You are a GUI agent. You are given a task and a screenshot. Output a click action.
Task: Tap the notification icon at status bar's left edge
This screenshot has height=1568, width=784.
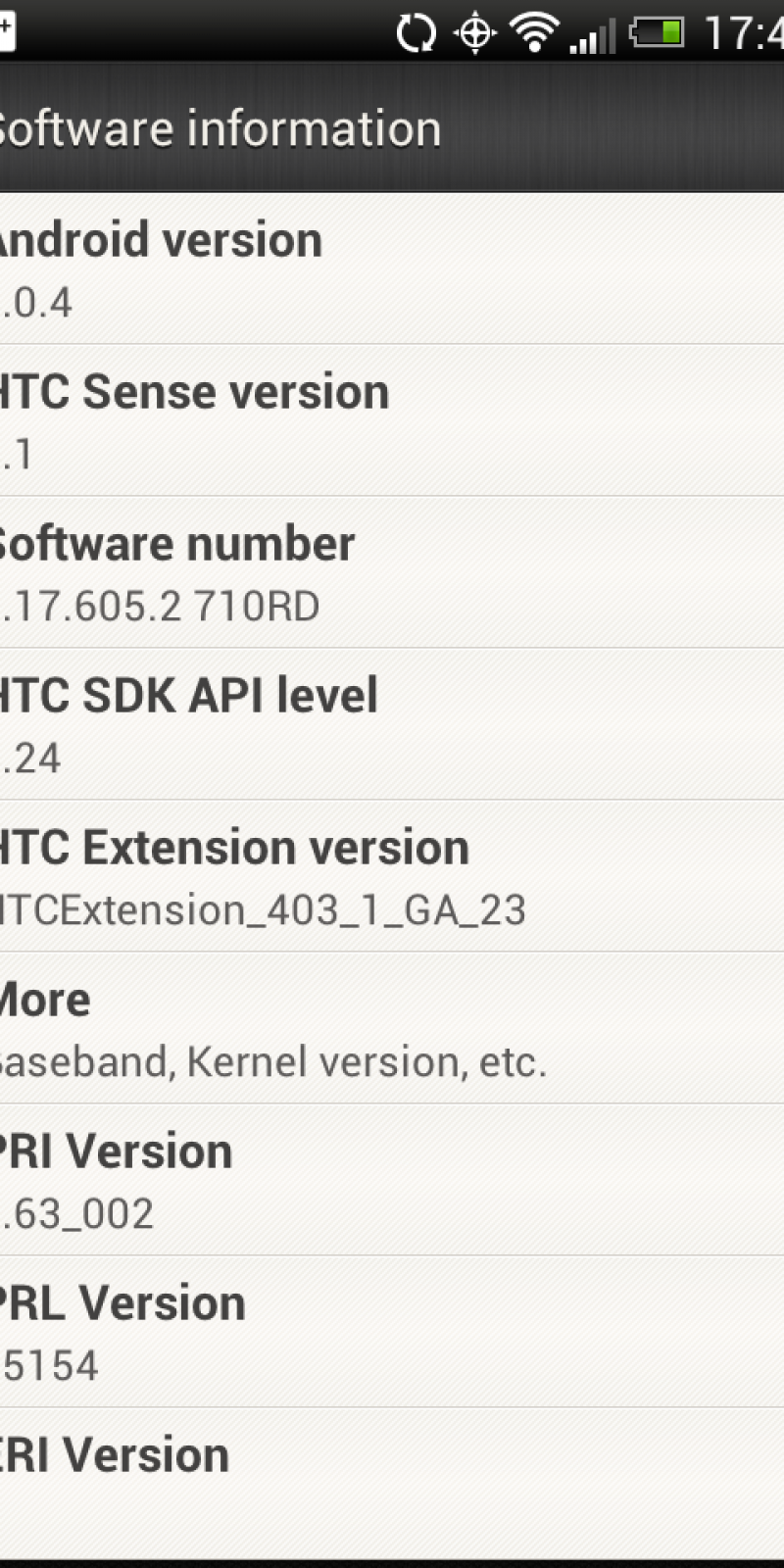[6, 29]
